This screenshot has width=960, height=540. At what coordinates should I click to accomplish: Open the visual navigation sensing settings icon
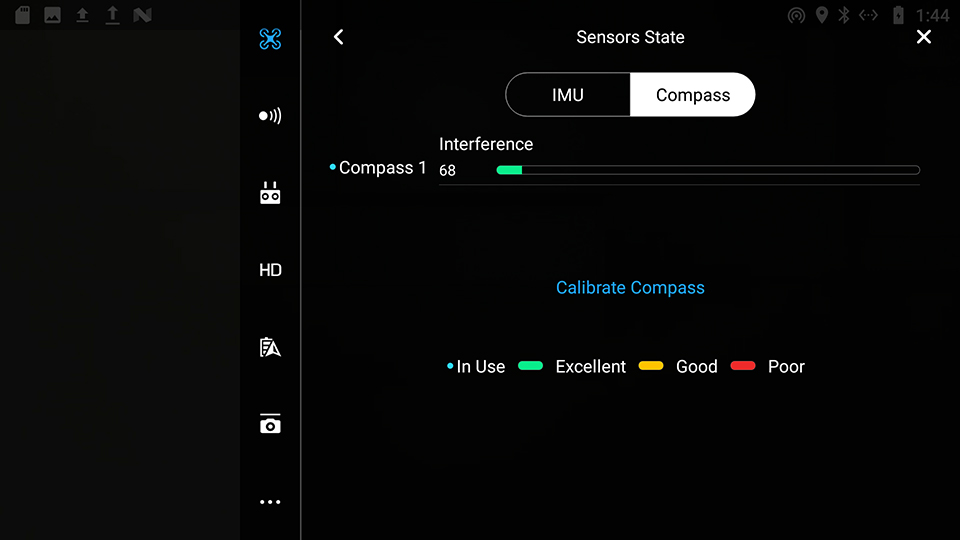point(270,116)
